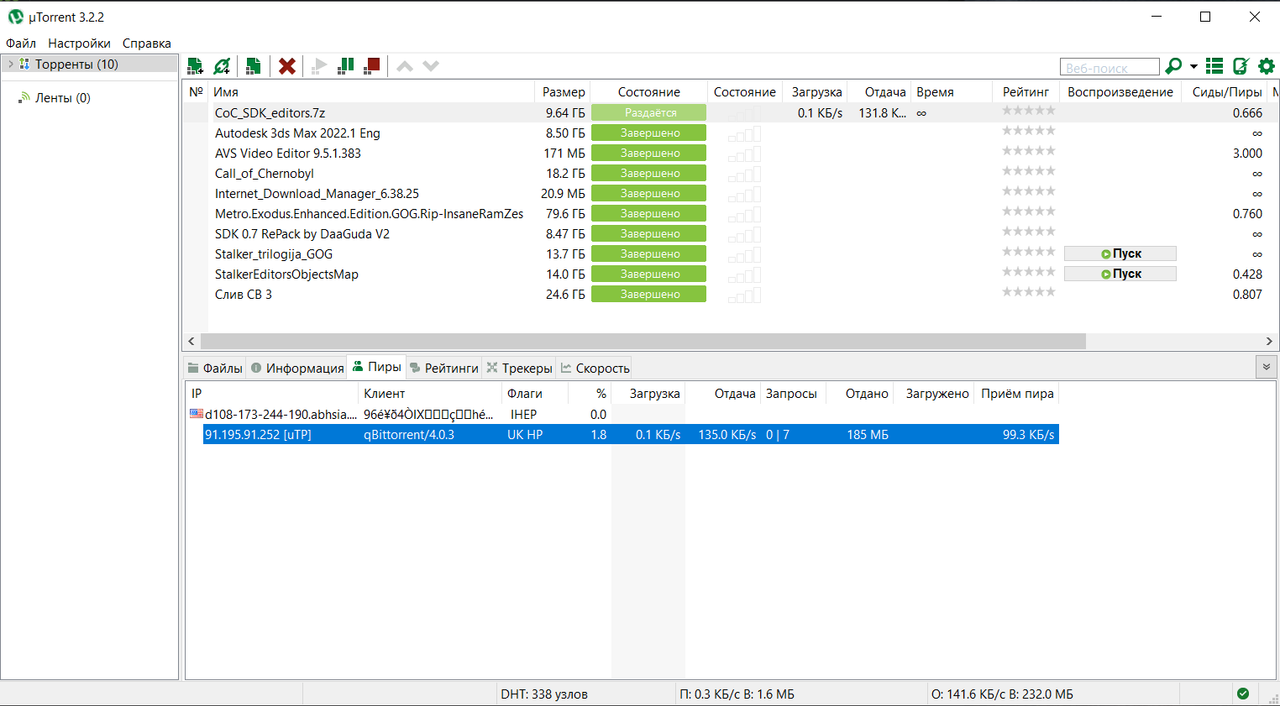Move torrent up in queue arrow
The width and height of the screenshot is (1280, 706).
point(405,66)
